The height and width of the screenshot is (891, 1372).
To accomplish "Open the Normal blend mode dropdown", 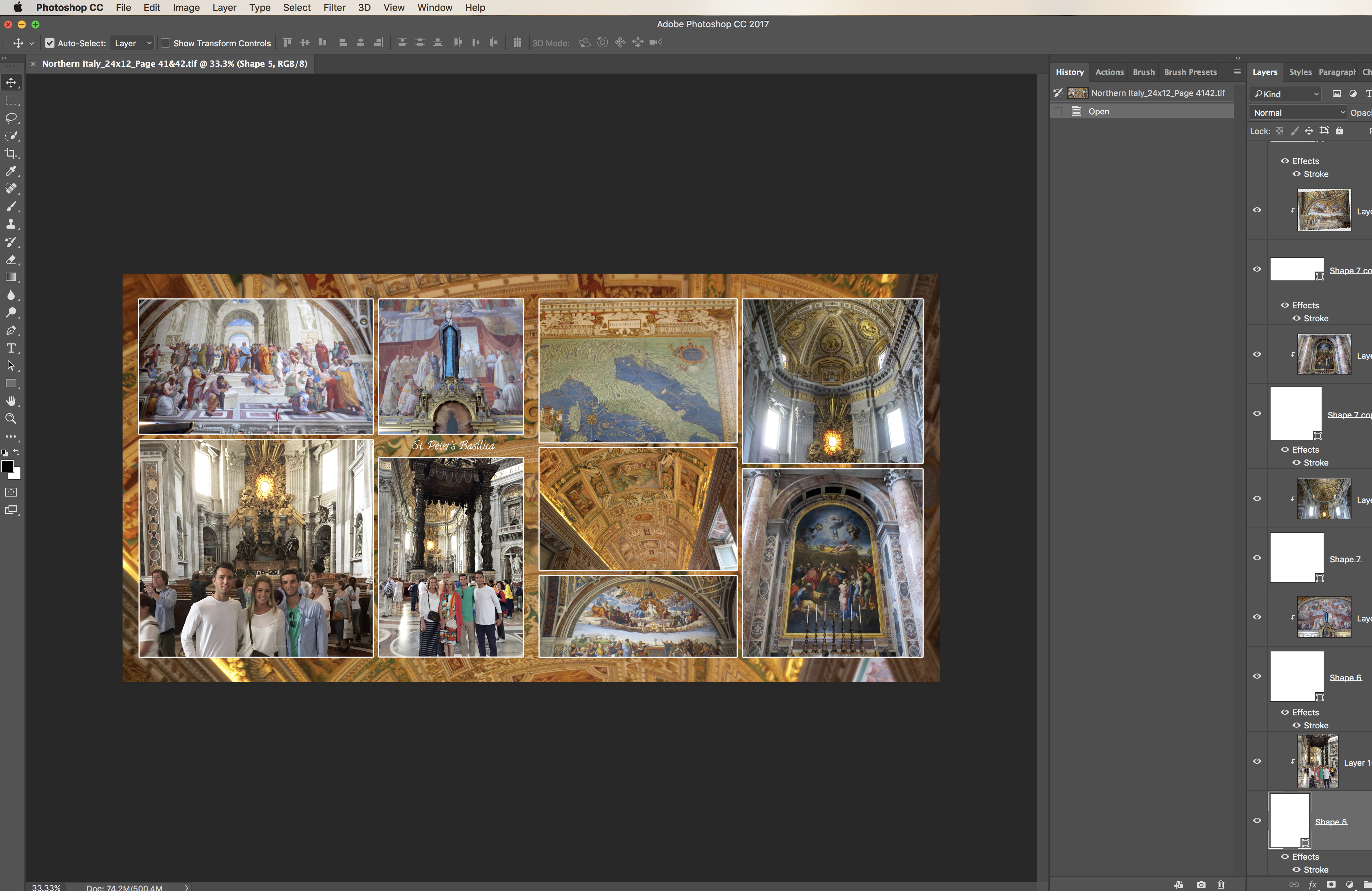I will click(x=1298, y=112).
